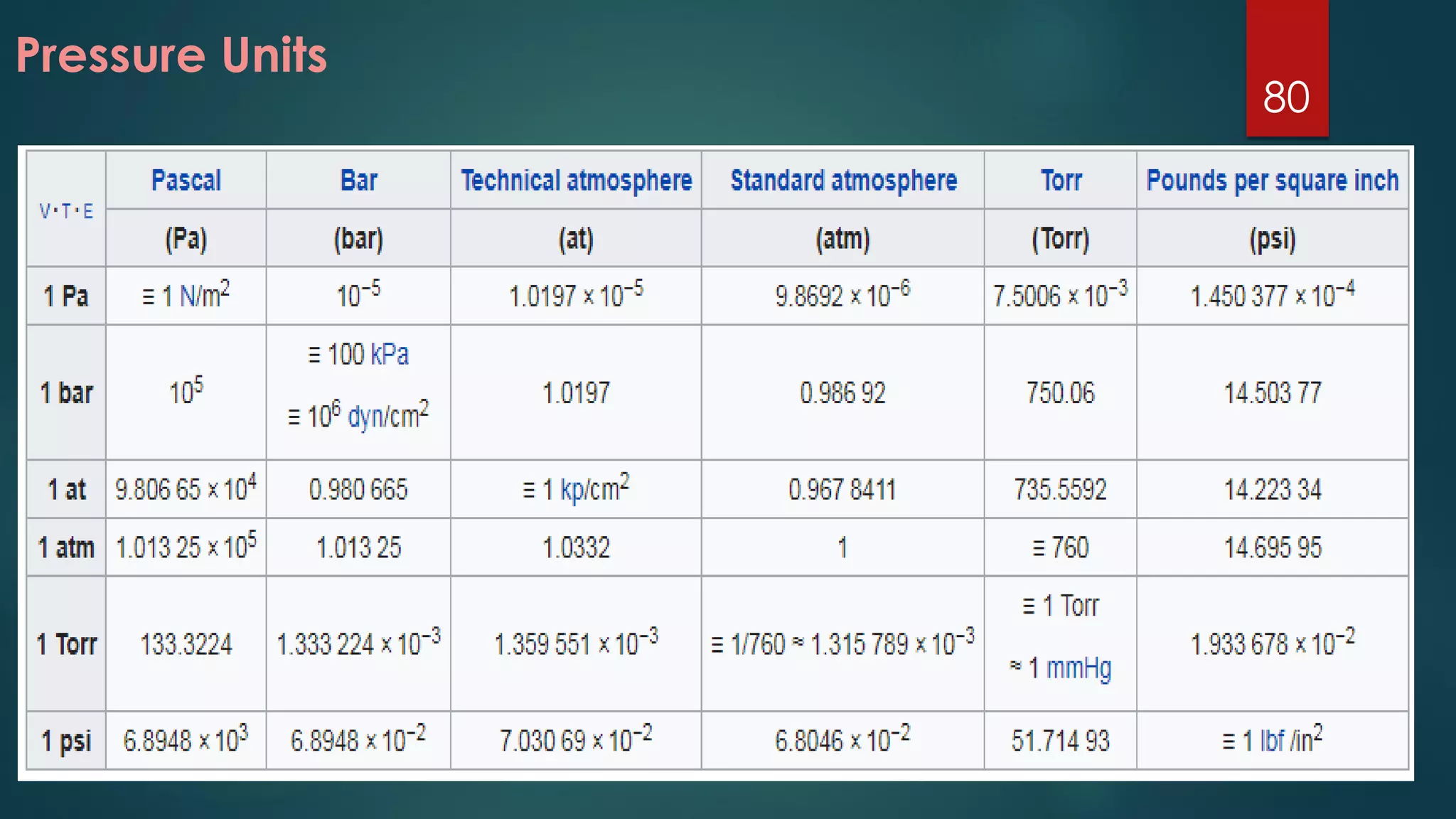Select the (at) unit symbol cell

pos(576,238)
